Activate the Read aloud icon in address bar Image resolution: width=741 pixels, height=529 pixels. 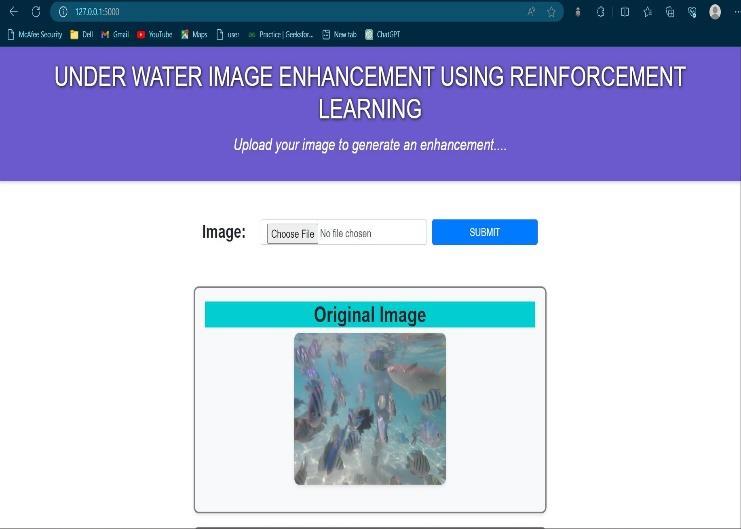(532, 12)
